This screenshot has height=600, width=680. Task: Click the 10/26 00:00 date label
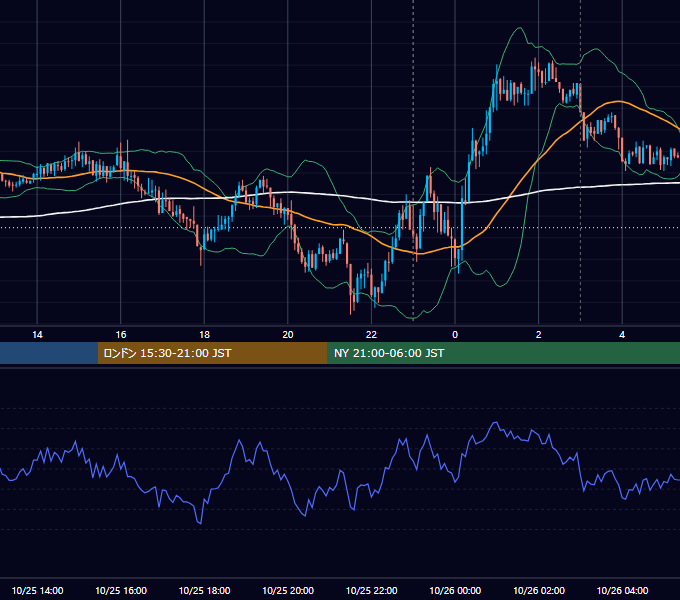coord(455,590)
